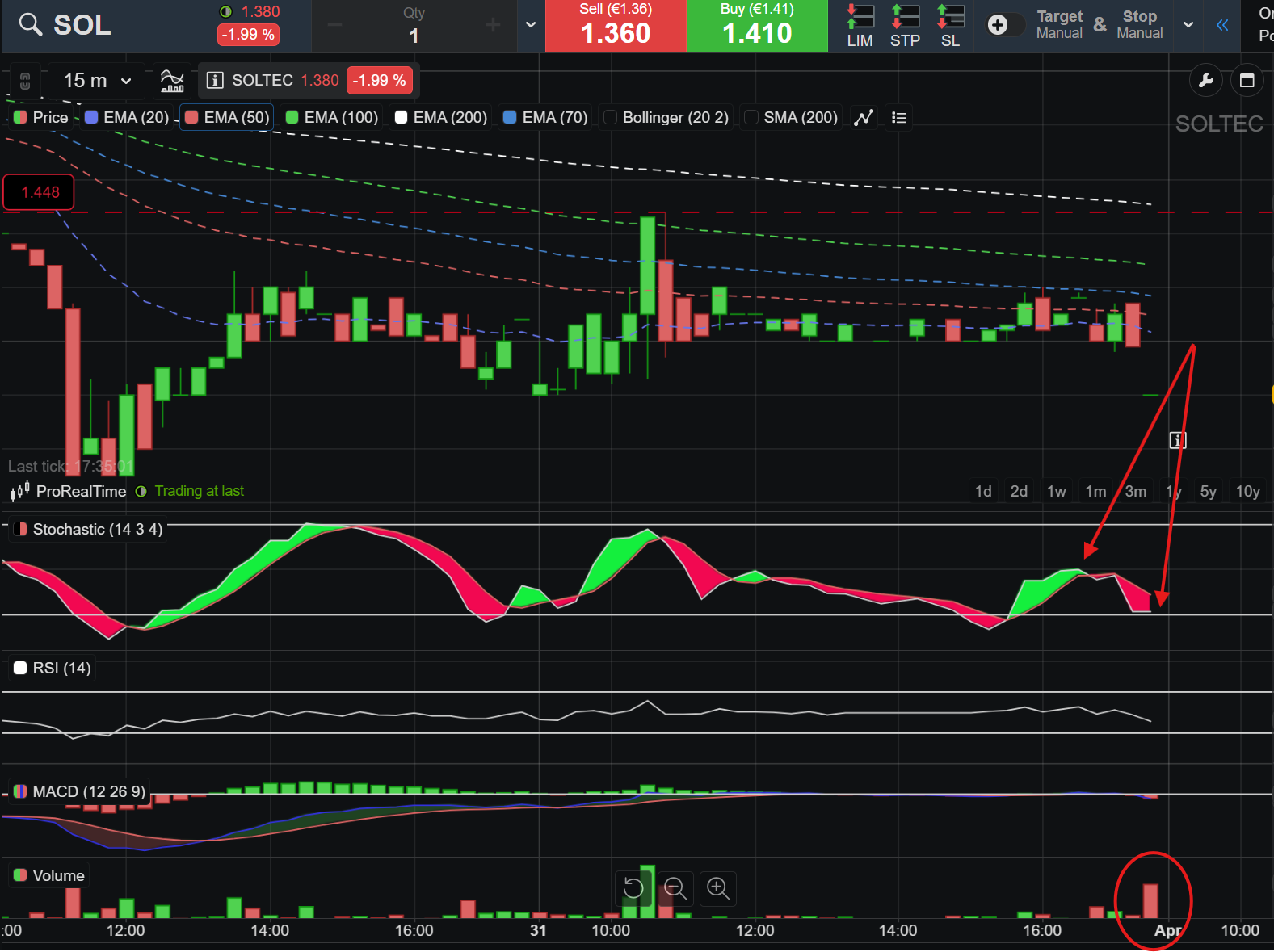
Task: Click the Buy (€1.41) button
Action: coord(757,26)
